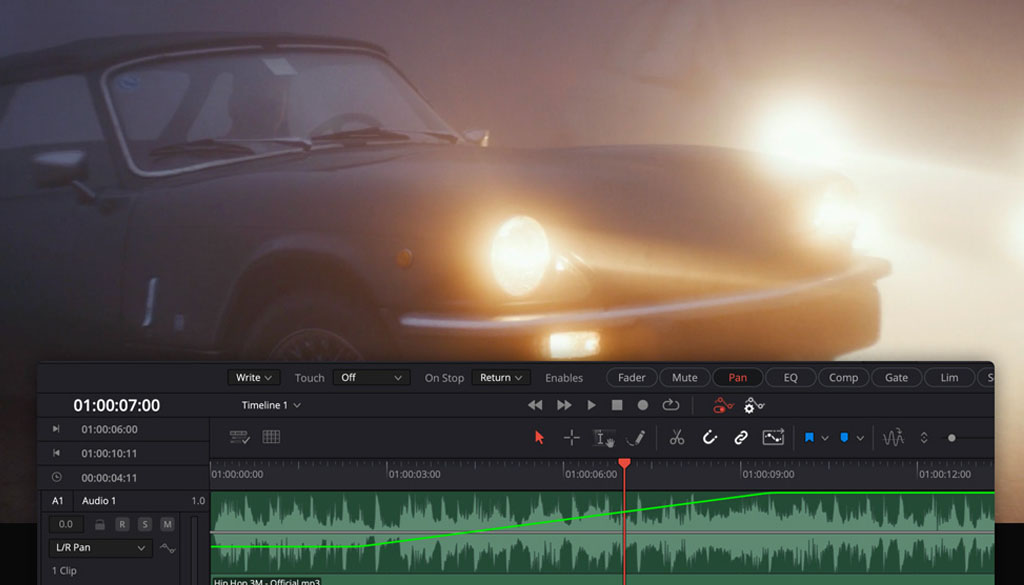The width and height of the screenshot is (1024, 585).
Task: Click ruler at 01:00:03:00
Action: pos(414,475)
